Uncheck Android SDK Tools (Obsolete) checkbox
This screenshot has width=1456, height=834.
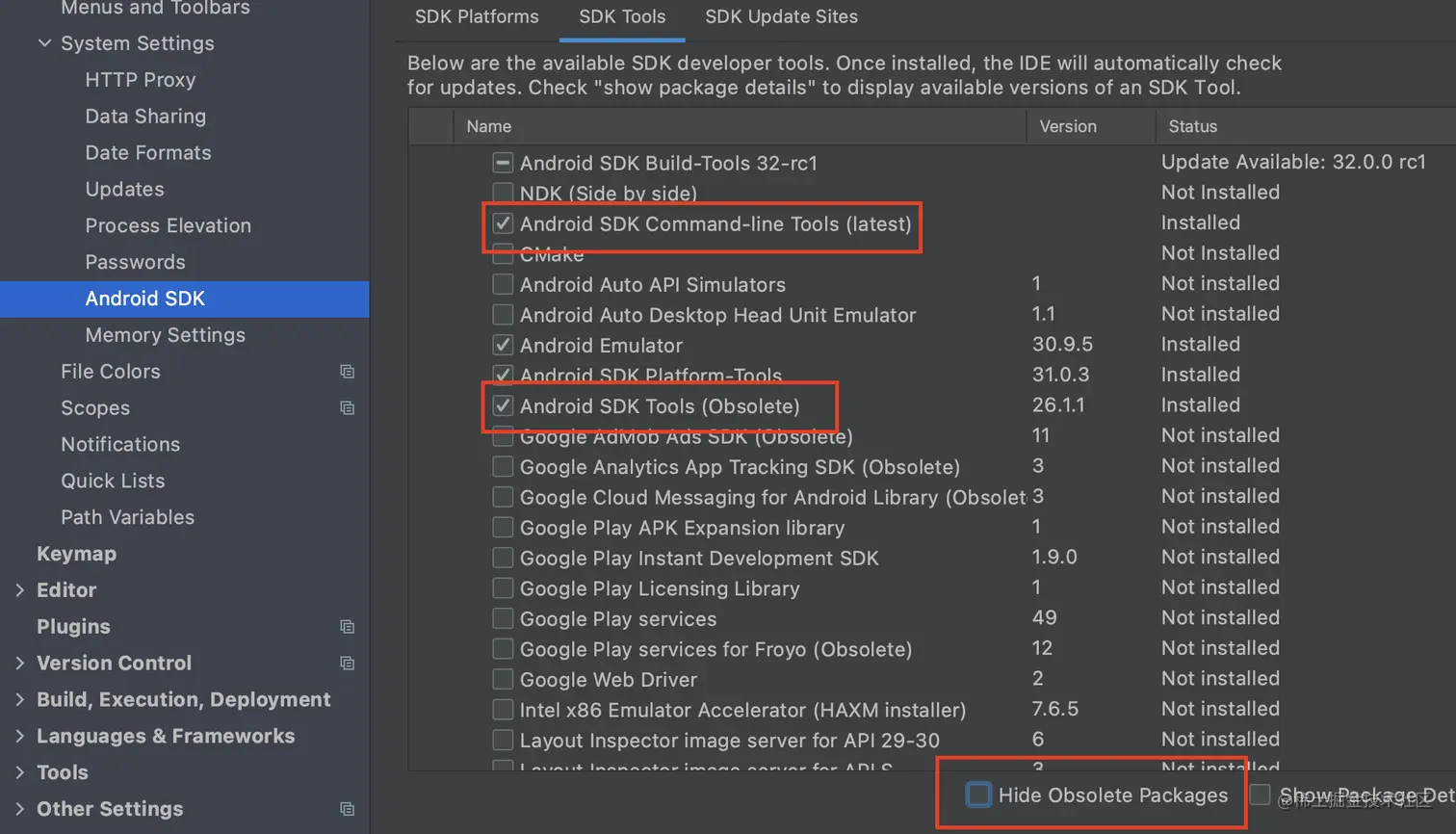[x=503, y=406]
